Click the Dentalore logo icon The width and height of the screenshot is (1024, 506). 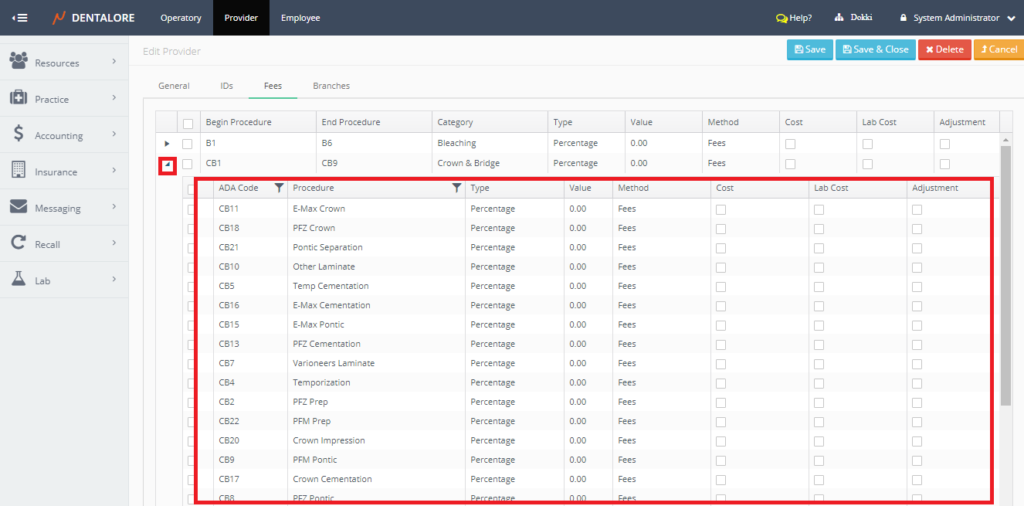tap(59, 18)
